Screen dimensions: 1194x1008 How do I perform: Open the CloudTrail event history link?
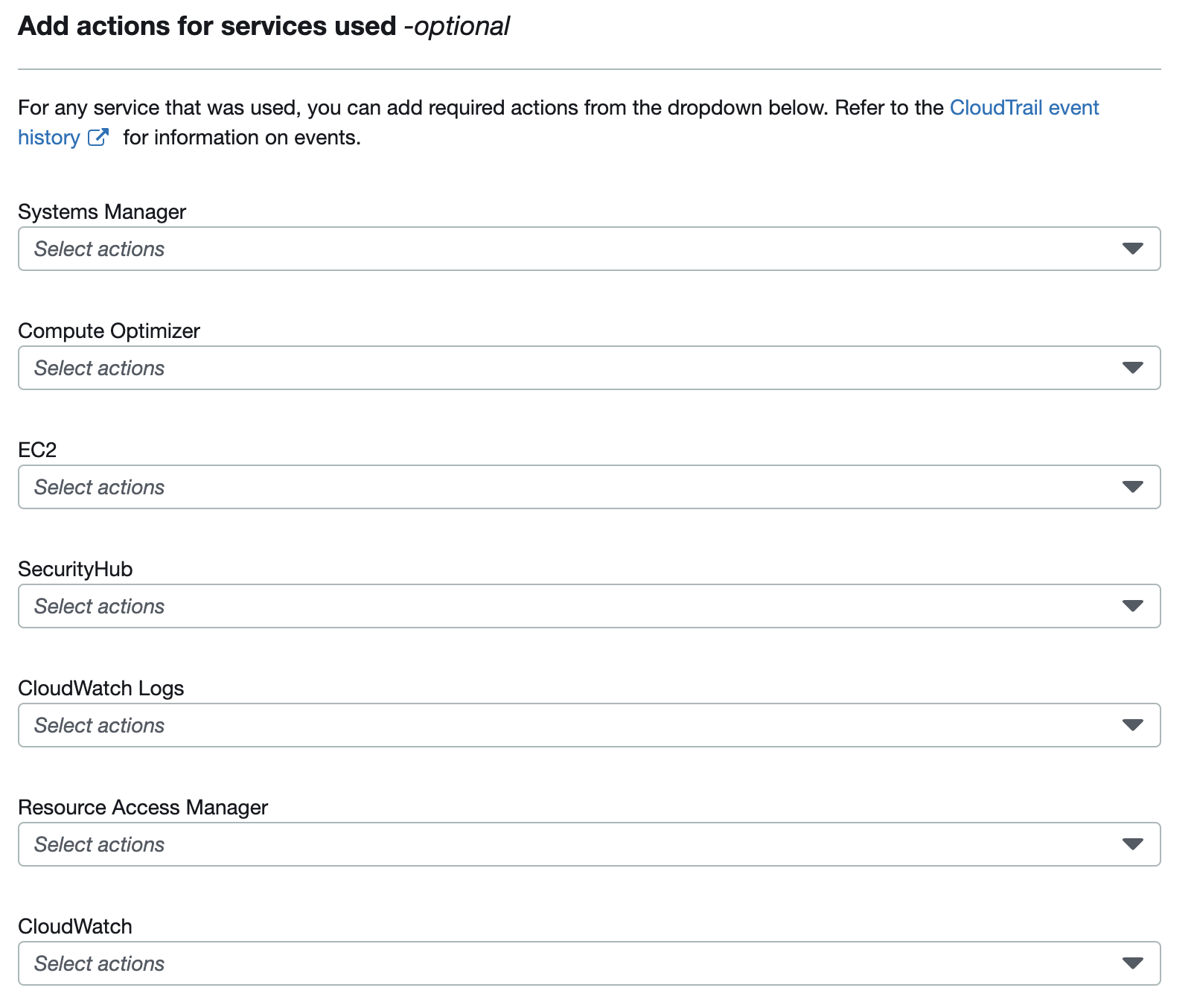click(1024, 108)
